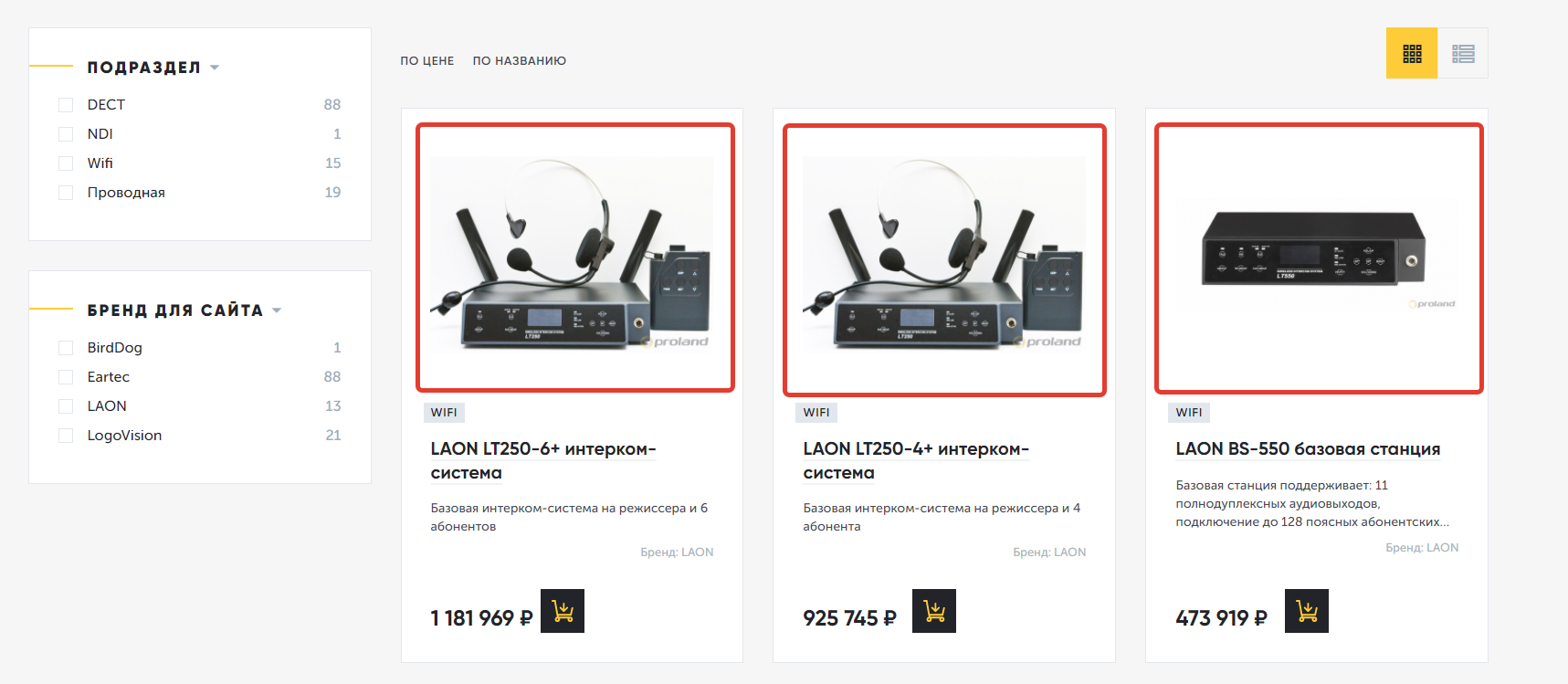Check the LAON brand filter
This screenshot has width=1568, height=684.
(x=66, y=406)
